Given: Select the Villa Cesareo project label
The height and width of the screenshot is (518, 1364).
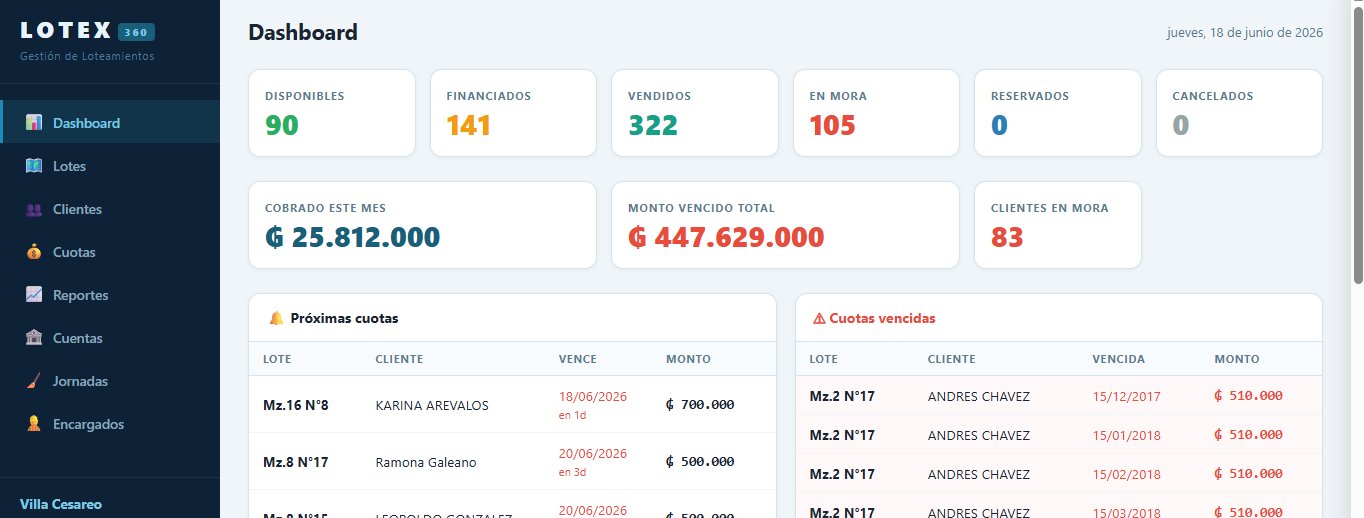Looking at the screenshot, I should pyautogui.click(x=61, y=504).
